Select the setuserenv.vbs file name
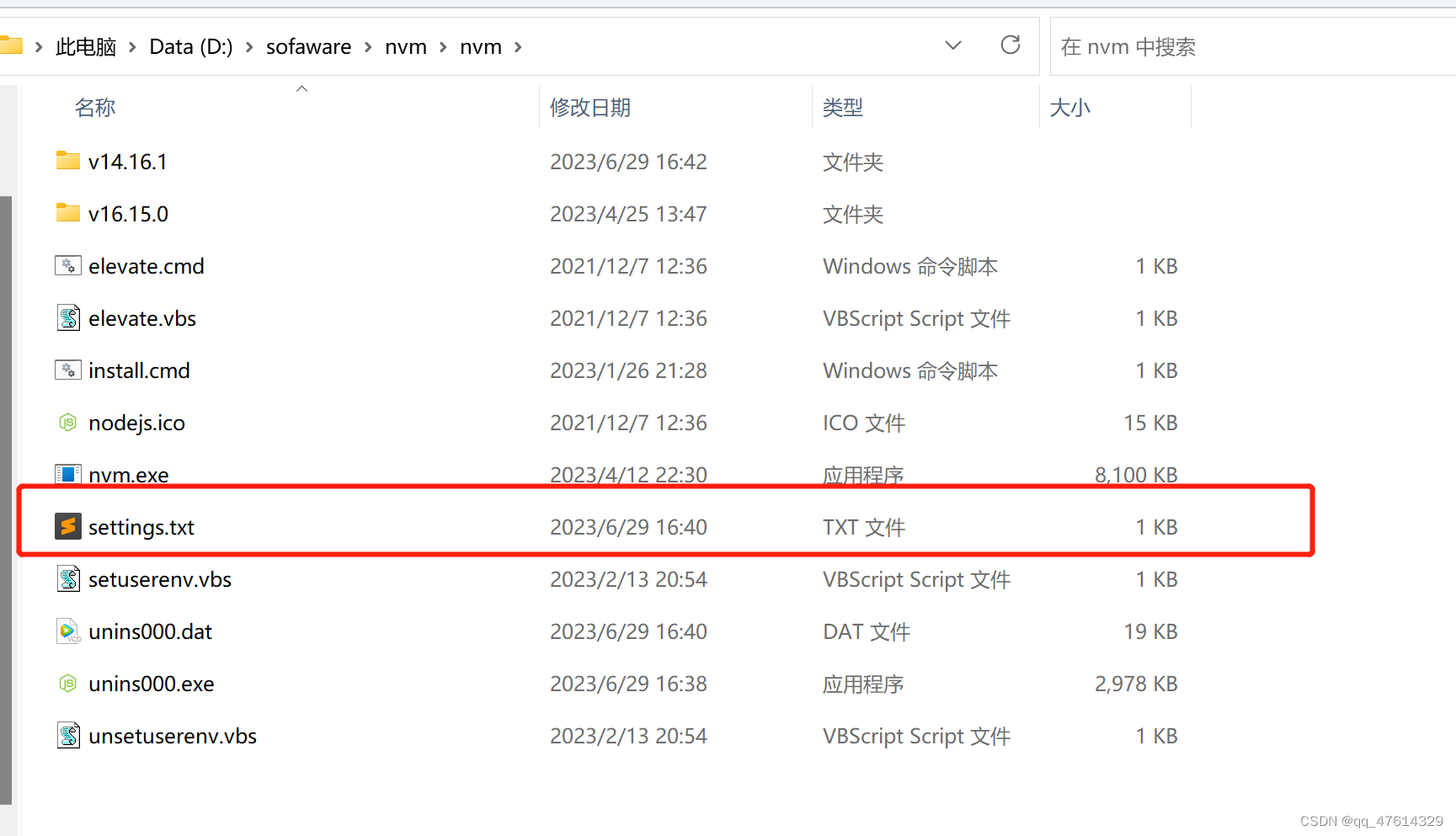Image resolution: width=1456 pixels, height=836 pixels. tap(160, 579)
